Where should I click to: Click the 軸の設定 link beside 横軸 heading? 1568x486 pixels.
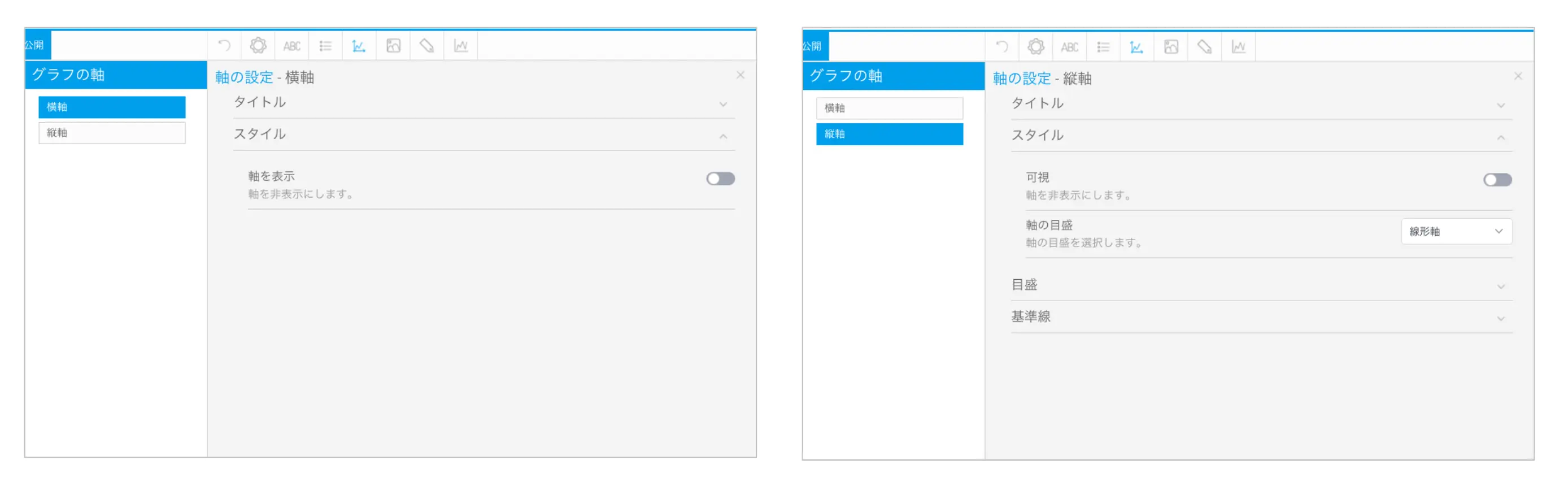coord(244,77)
